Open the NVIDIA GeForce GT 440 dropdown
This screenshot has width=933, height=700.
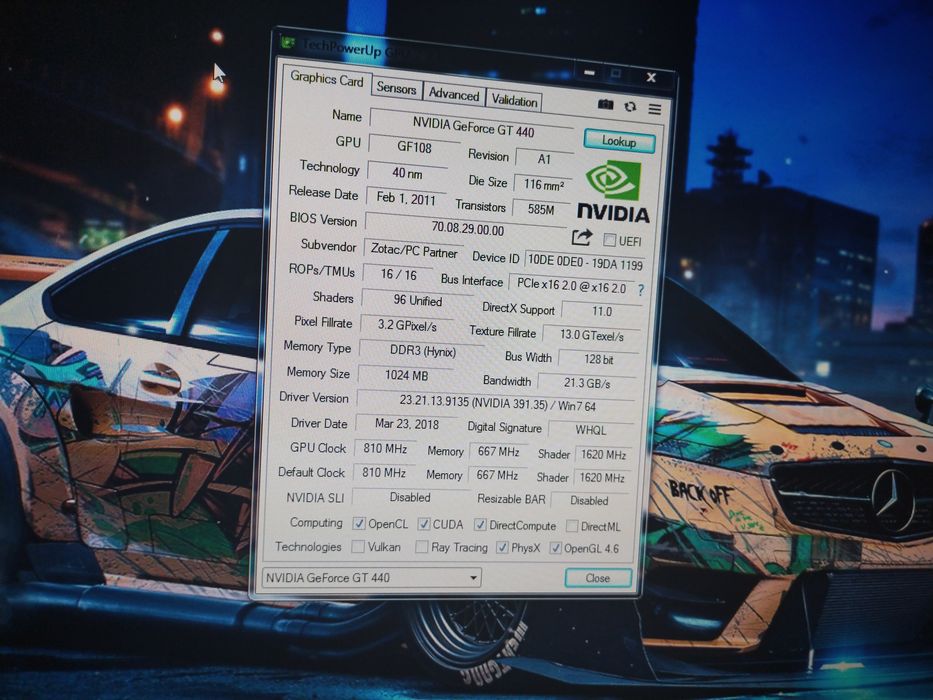point(372,577)
